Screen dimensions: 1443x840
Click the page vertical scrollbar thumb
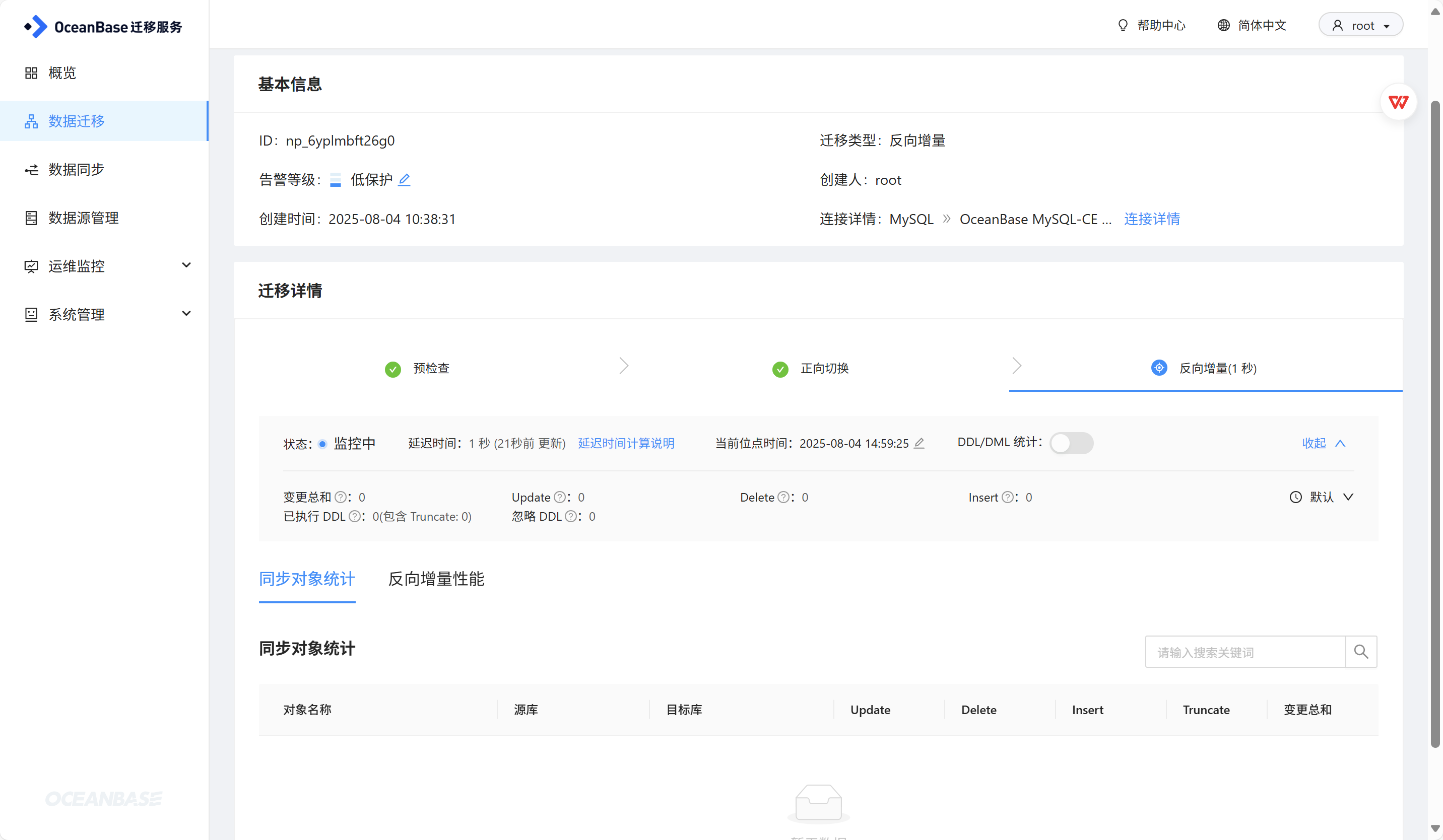1435,424
